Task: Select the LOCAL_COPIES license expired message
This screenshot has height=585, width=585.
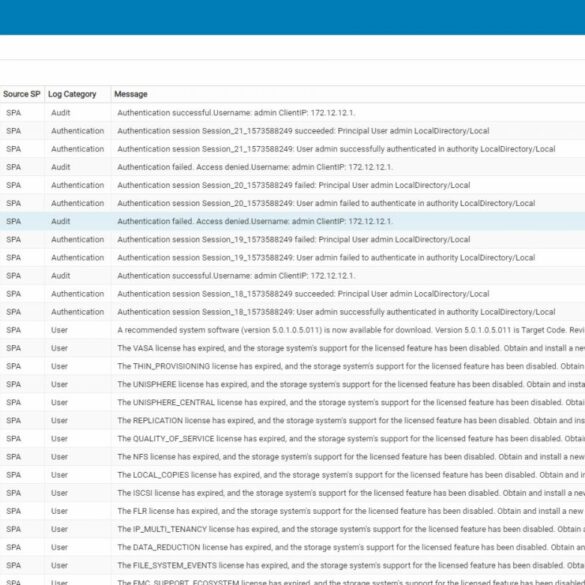Action: pos(351,475)
